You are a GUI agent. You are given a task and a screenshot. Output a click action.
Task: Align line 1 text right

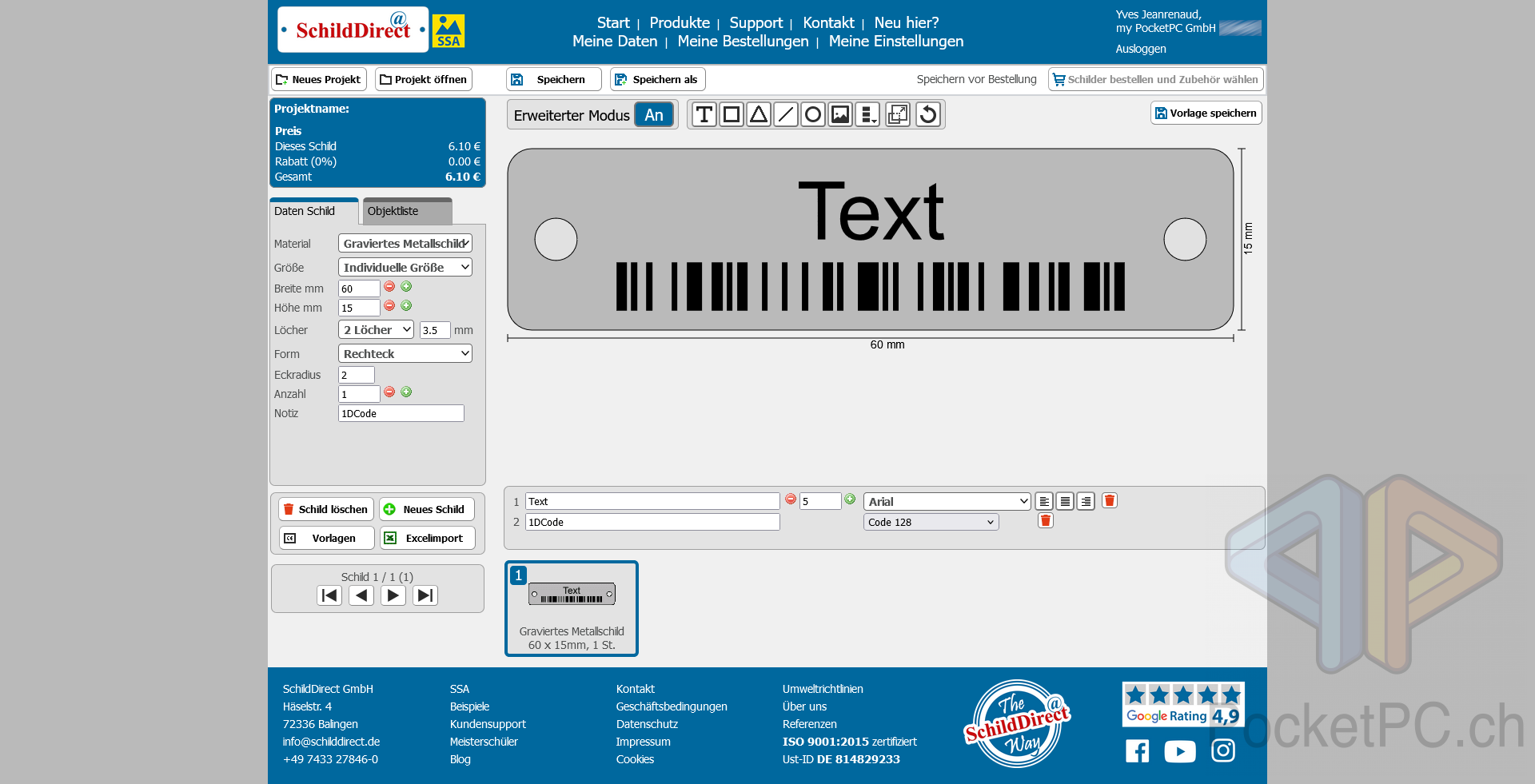tap(1086, 501)
